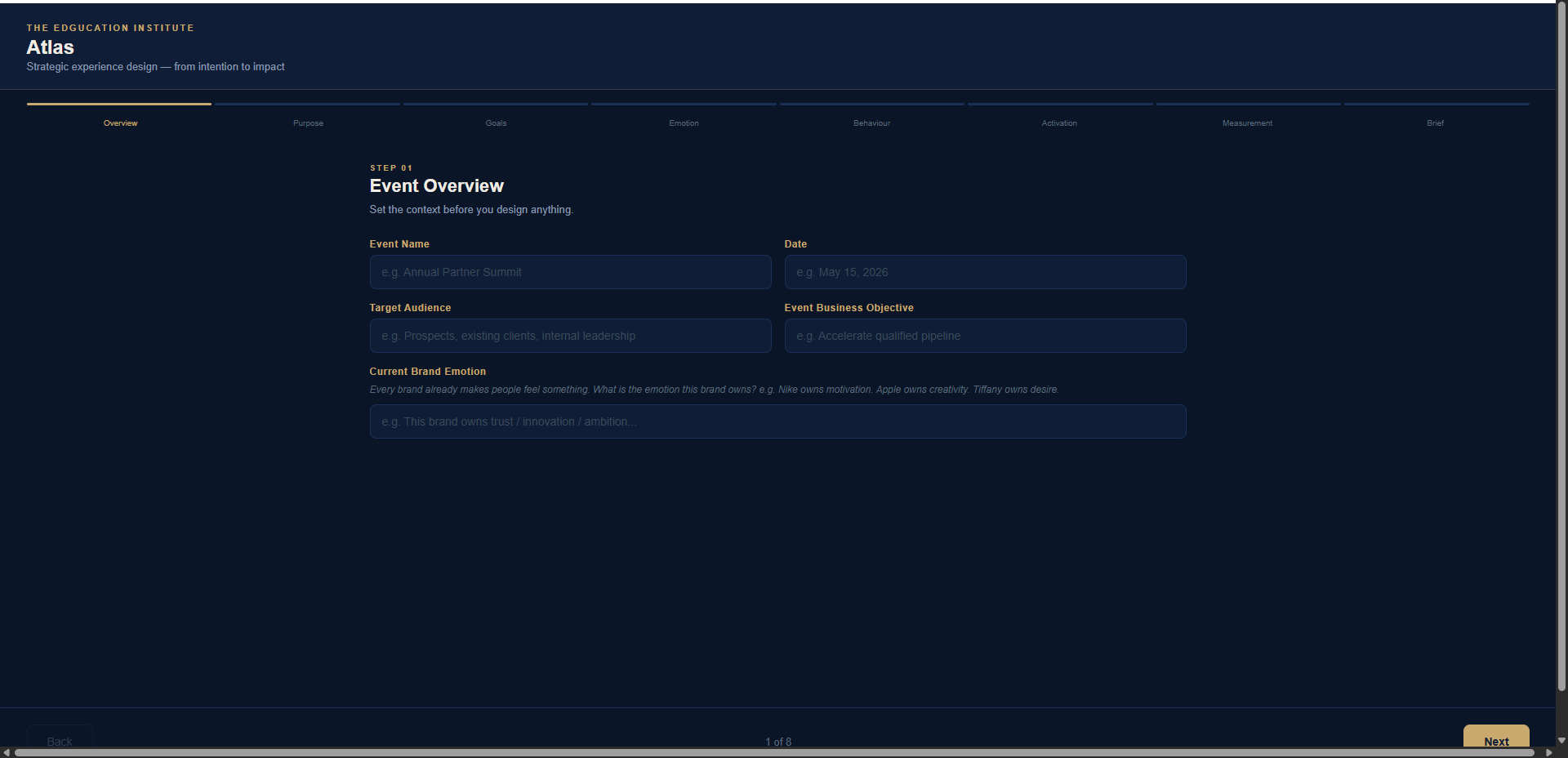Navigate to the Brief step
The width and height of the screenshot is (1568, 758).
point(1435,123)
